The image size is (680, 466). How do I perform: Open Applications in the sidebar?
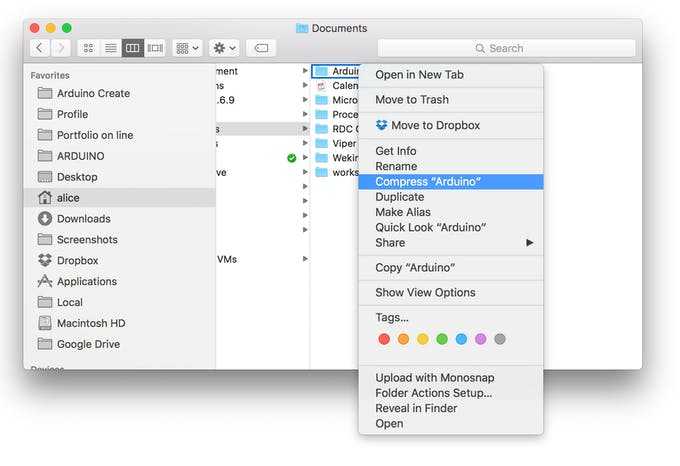coord(86,281)
